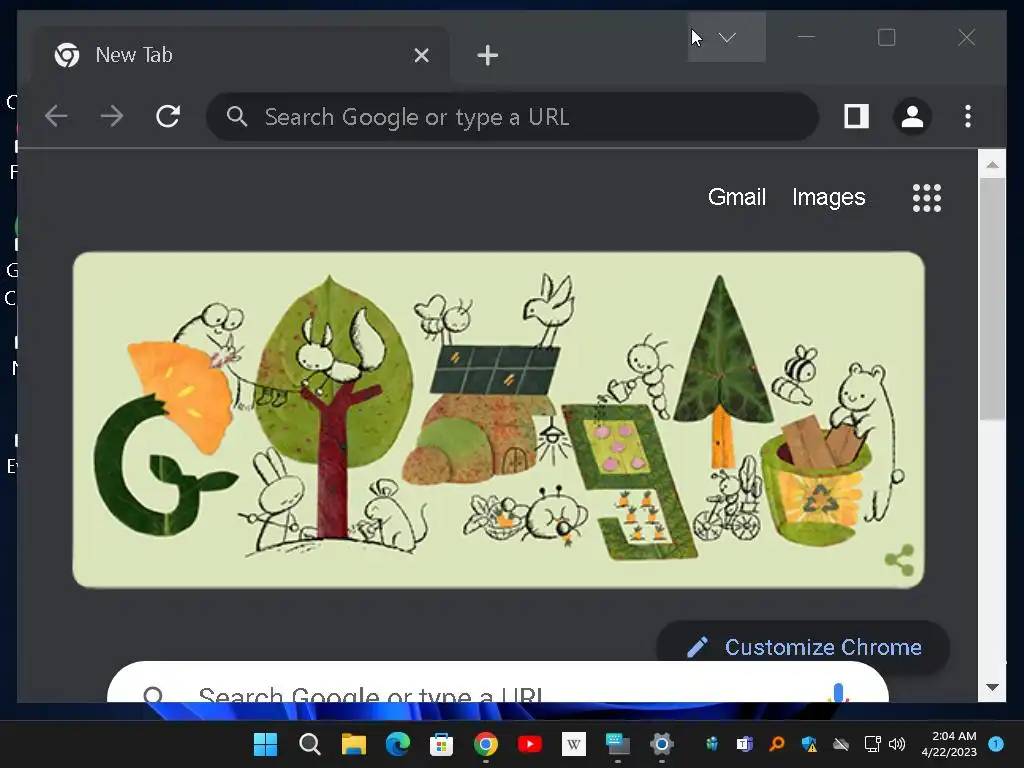Open the notification badge on the taskbar

(996, 743)
